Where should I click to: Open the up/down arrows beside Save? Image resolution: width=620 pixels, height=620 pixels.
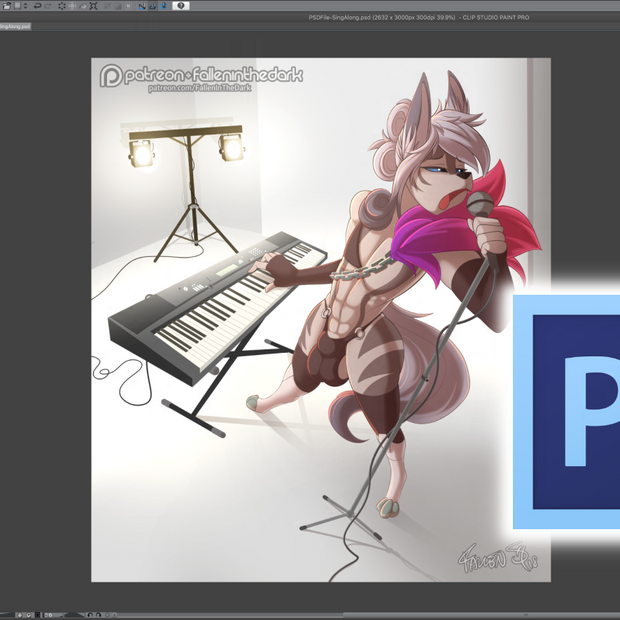(25, 6)
